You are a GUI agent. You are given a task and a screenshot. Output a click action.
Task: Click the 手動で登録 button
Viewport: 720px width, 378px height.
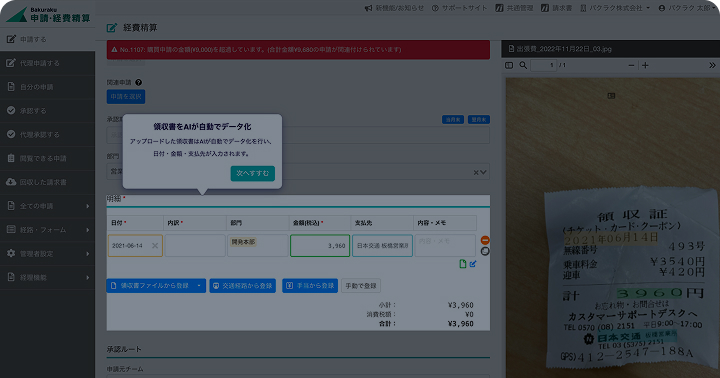(x=361, y=286)
